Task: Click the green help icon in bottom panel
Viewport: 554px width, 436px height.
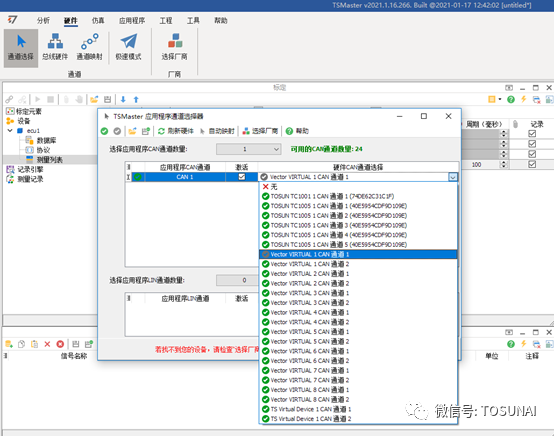Action: 511,344
